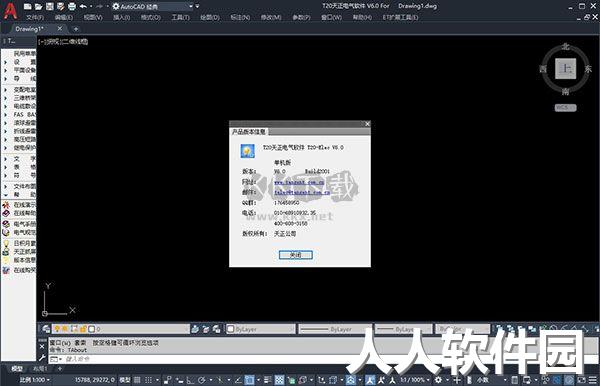Open the WCS dropdown below the ViewCube
Screen dimensions: 600x386
coord(566,108)
